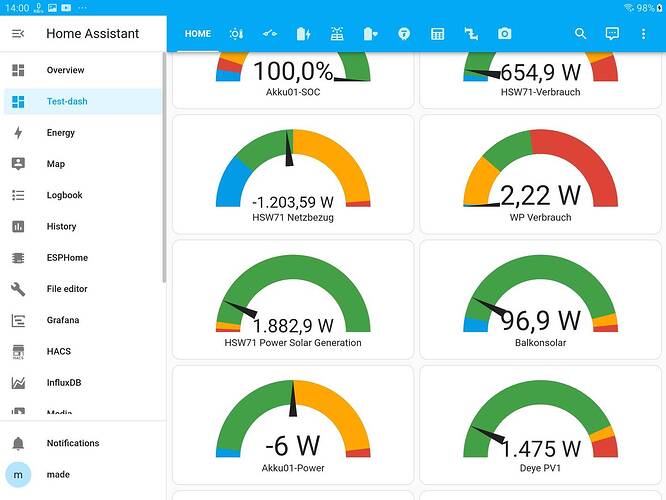Click the File editor wrench icon
Screen dimensions: 666x500
18,289
